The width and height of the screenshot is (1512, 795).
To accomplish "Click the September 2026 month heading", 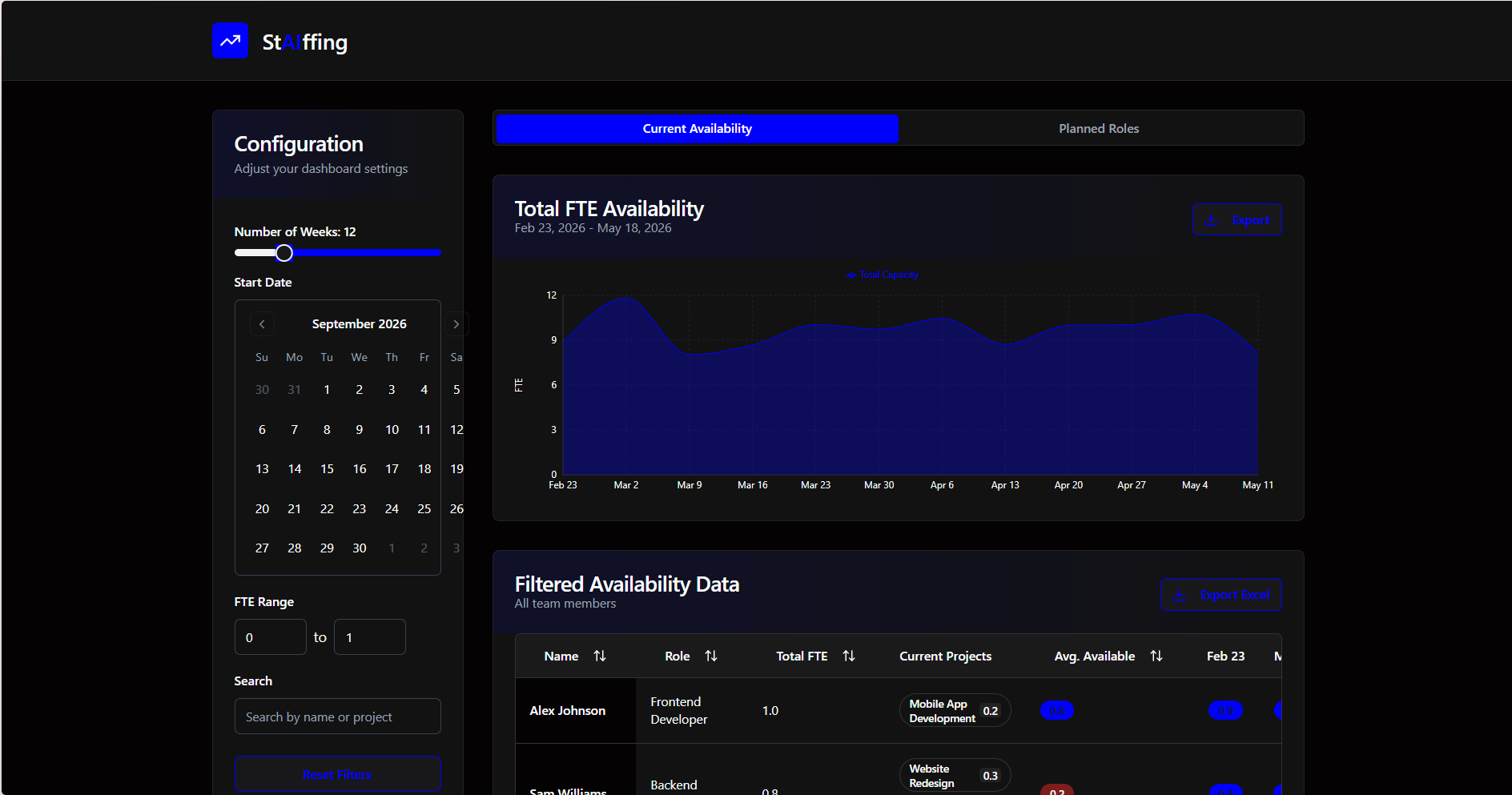I will pyautogui.click(x=360, y=324).
